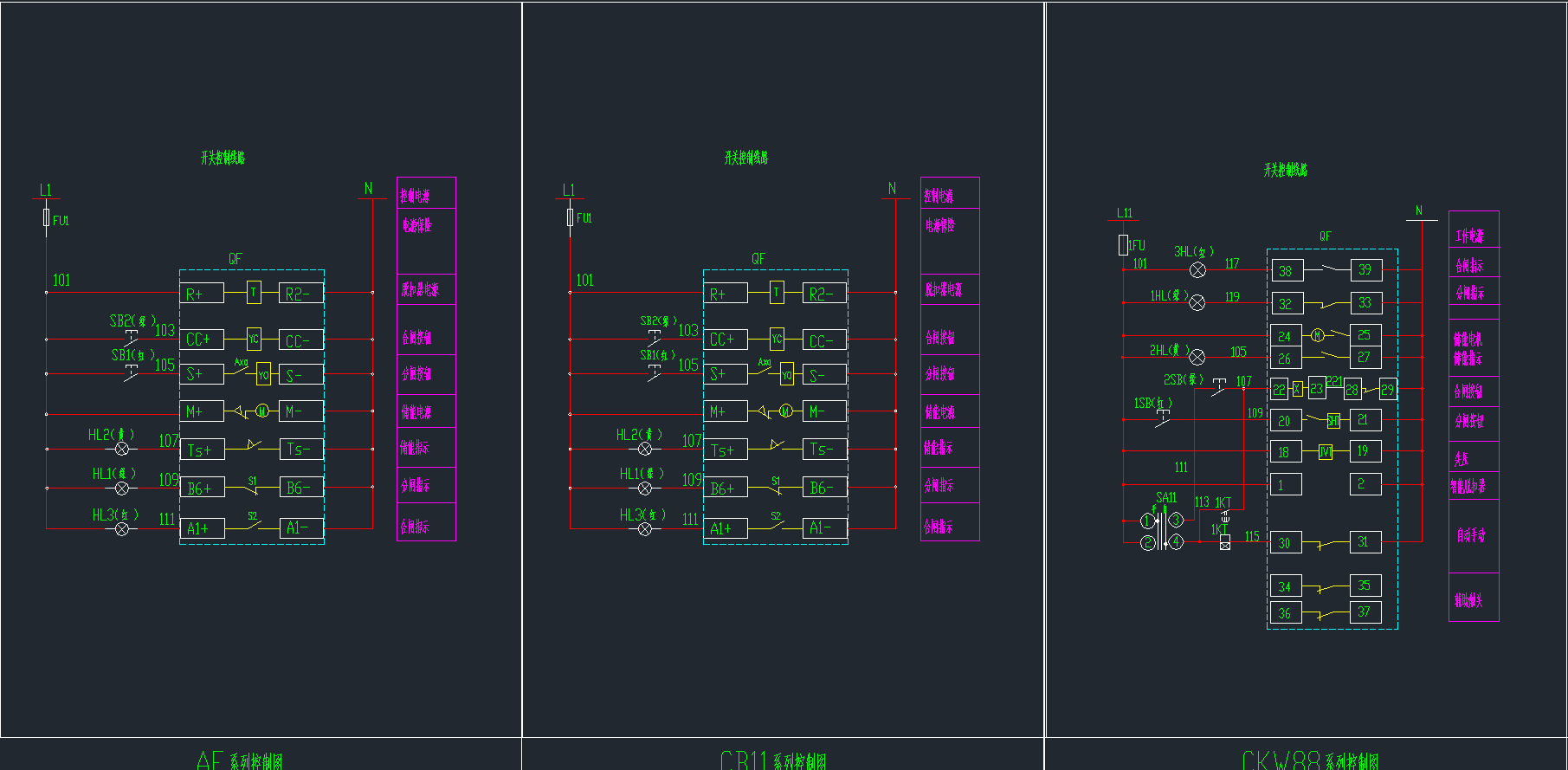Select M+ terminal box in CB11 diagram
This screenshot has width=1568, height=770.
click(726, 411)
